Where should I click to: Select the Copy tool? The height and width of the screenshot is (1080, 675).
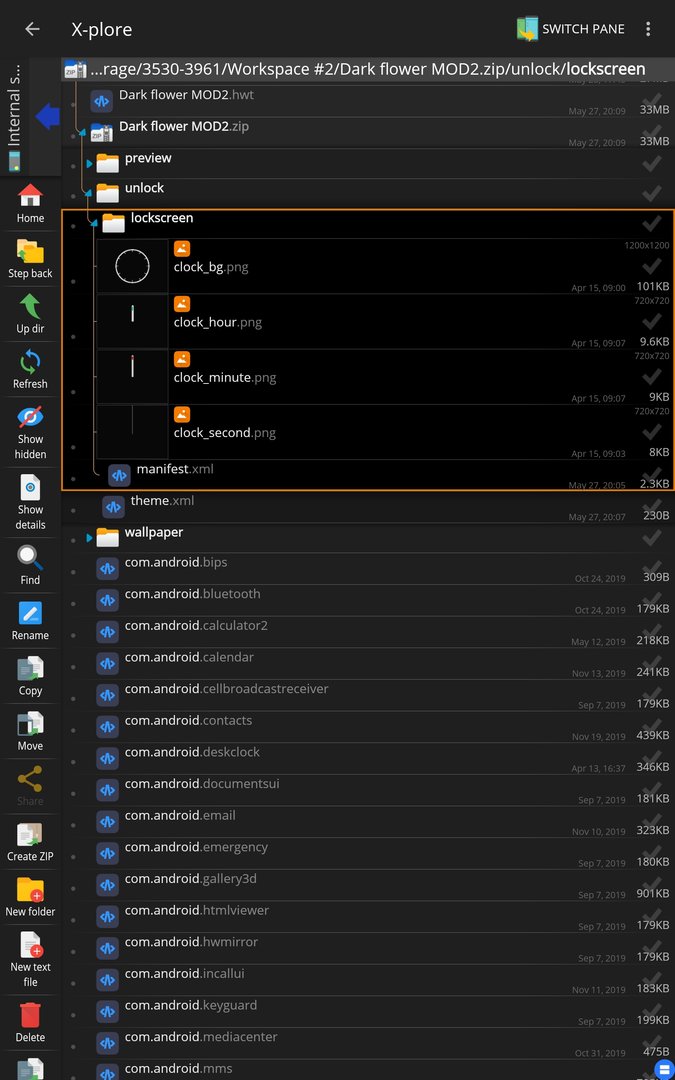tap(30, 676)
